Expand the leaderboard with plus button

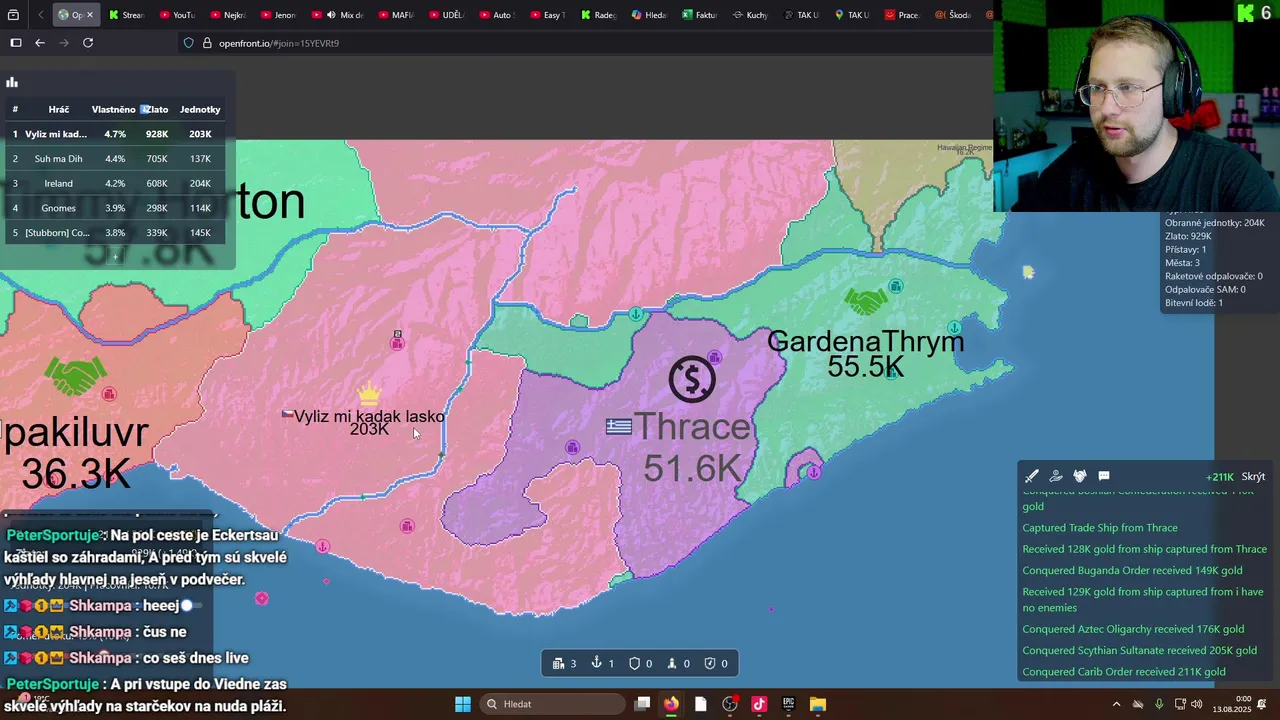(115, 256)
